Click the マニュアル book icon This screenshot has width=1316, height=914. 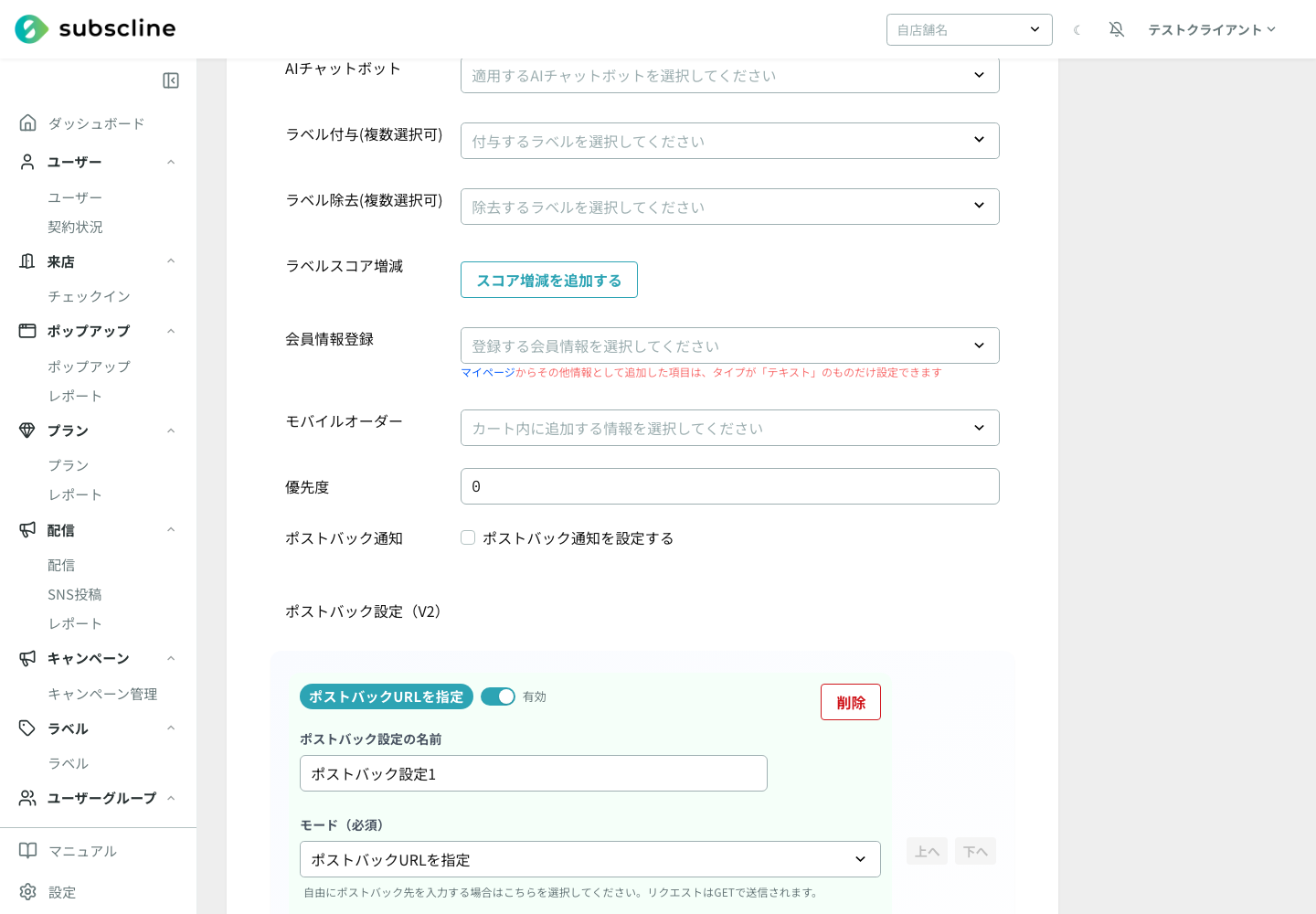(28, 851)
